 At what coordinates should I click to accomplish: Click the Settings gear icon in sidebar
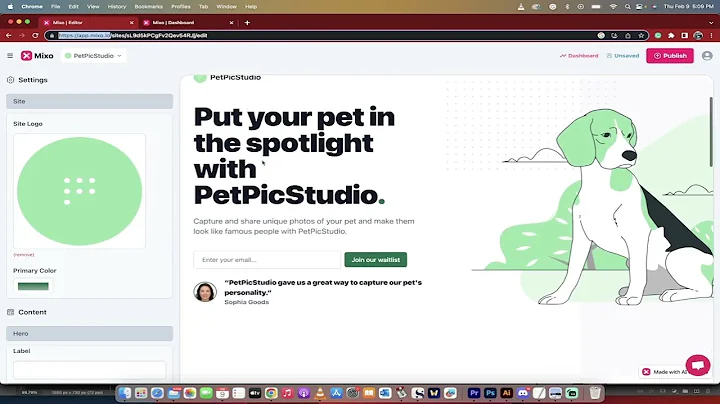pyautogui.click(x=11, y=80)
